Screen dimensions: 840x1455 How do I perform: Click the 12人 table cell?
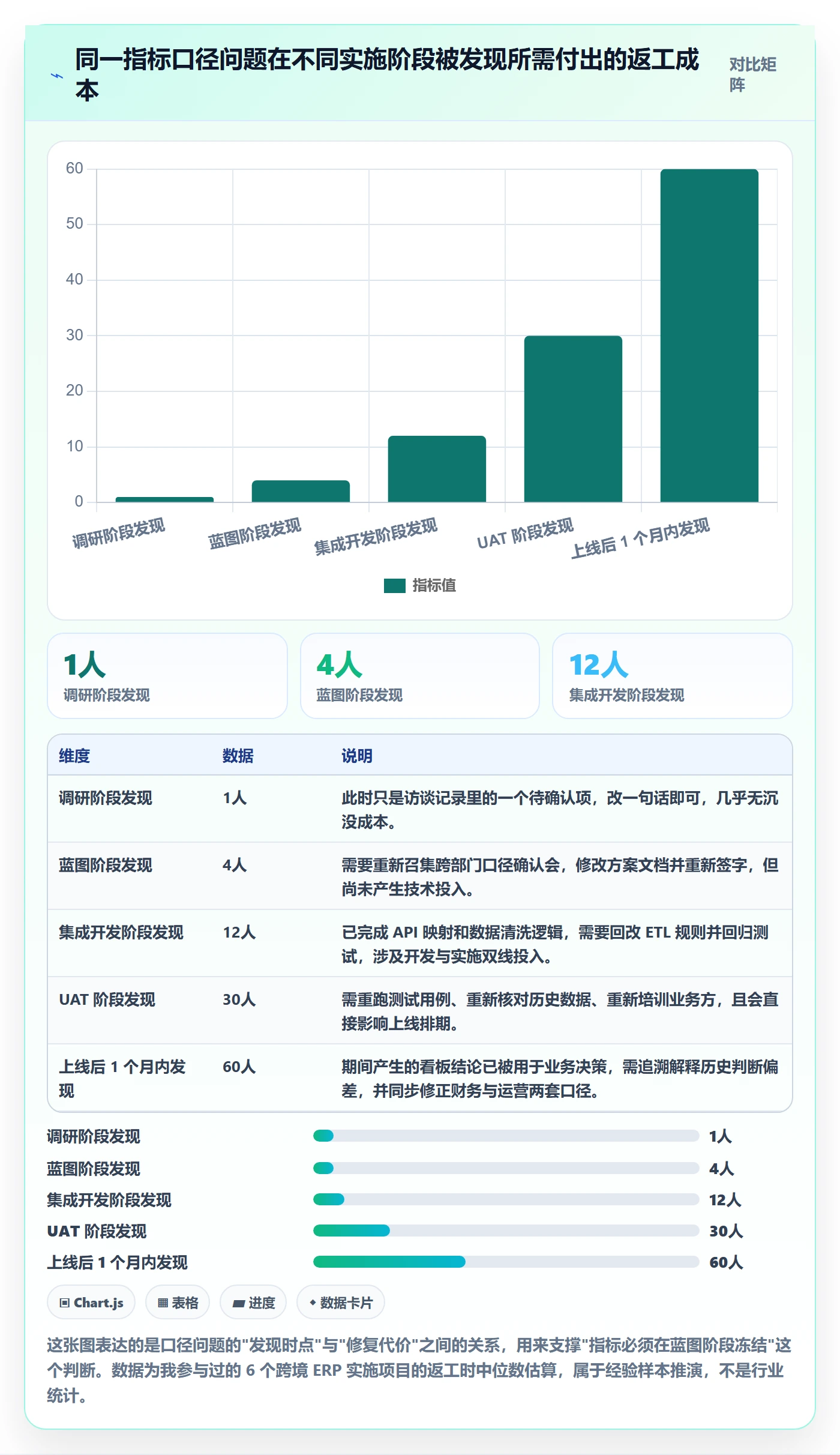(239, 932)
